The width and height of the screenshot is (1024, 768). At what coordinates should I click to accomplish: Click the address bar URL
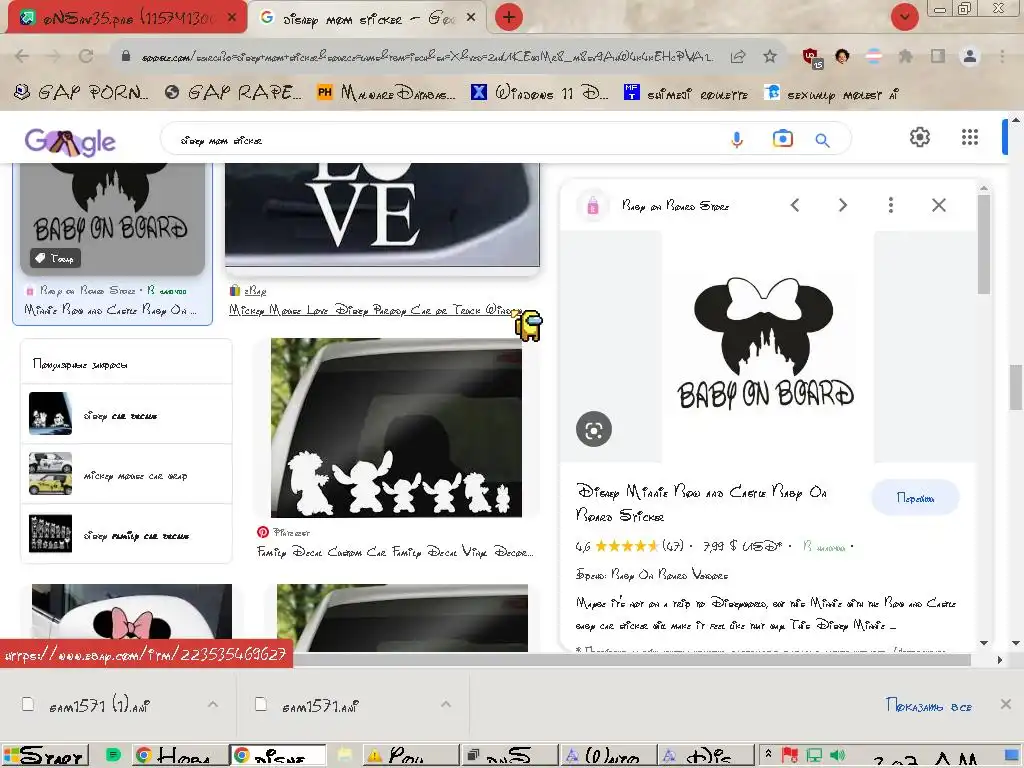[427, 57]
